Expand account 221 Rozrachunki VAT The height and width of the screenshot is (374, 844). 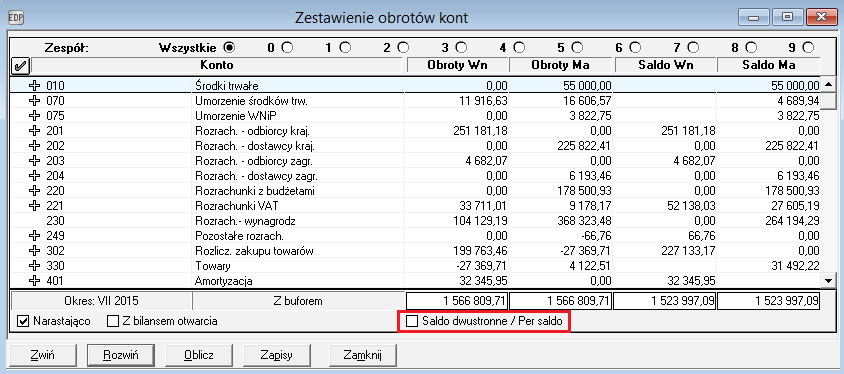(x=35, y=205)
